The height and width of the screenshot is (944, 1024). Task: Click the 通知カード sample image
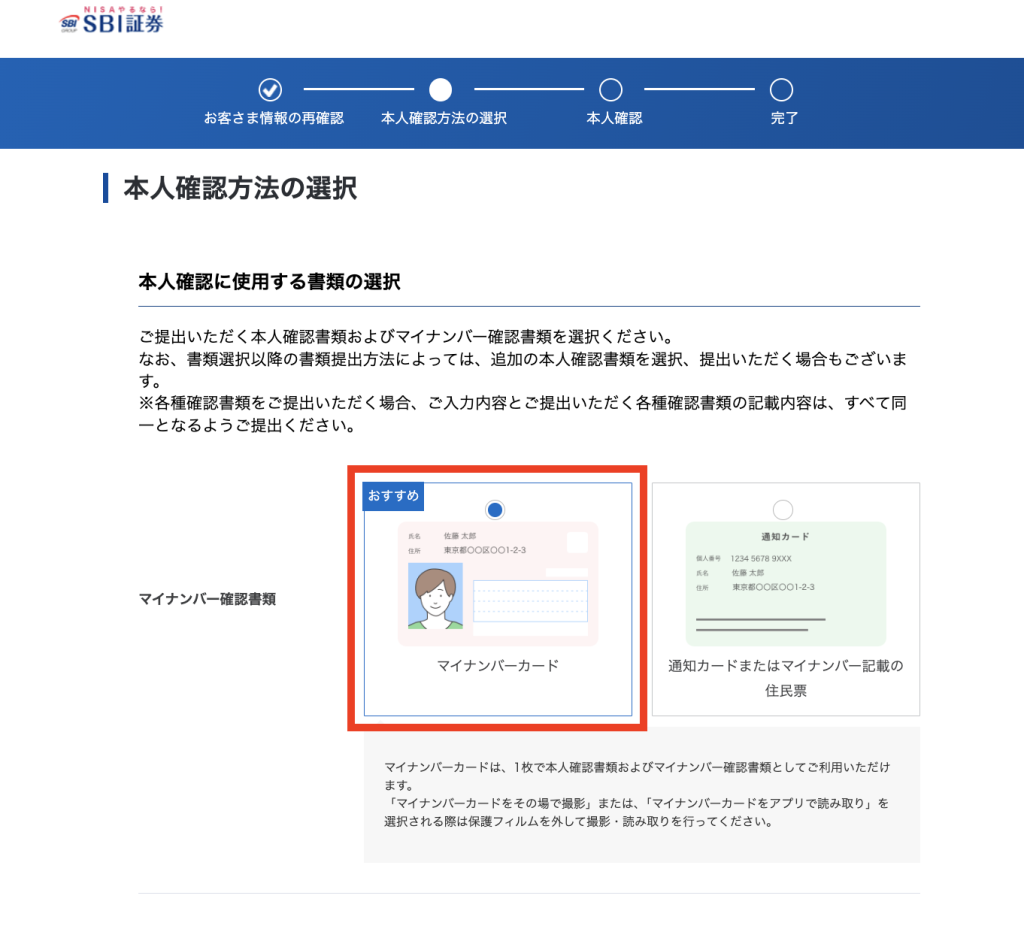tap(785, 580)
